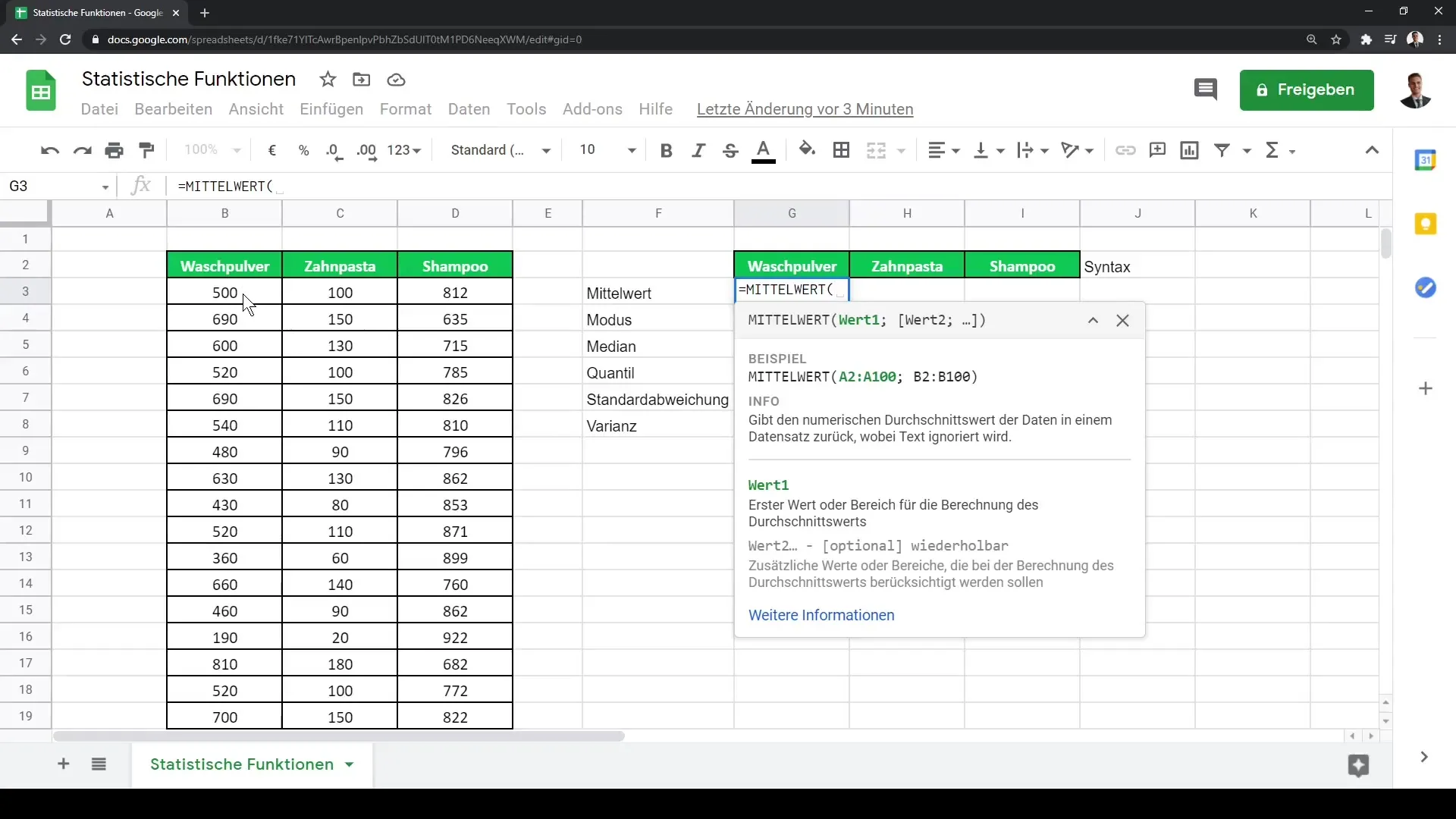This screenshot has width=1456, height=819.
Task: Expand the font size selector
Action: [x=631, y=150]
